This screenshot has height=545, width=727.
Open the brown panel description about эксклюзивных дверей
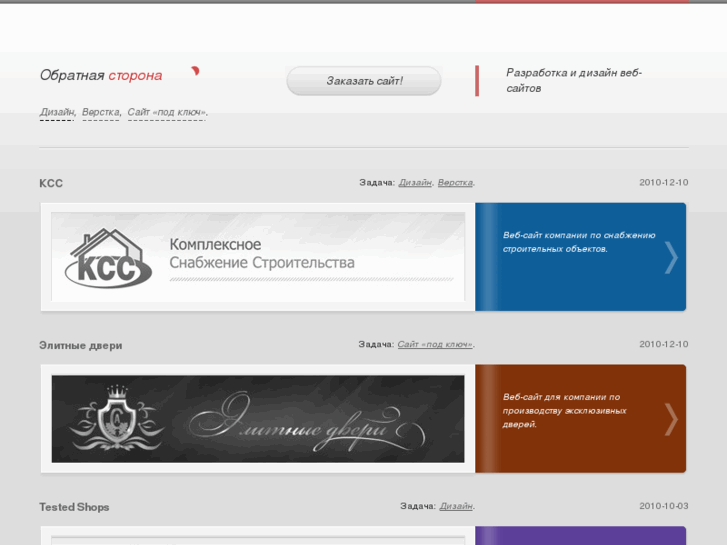[564, 410]
